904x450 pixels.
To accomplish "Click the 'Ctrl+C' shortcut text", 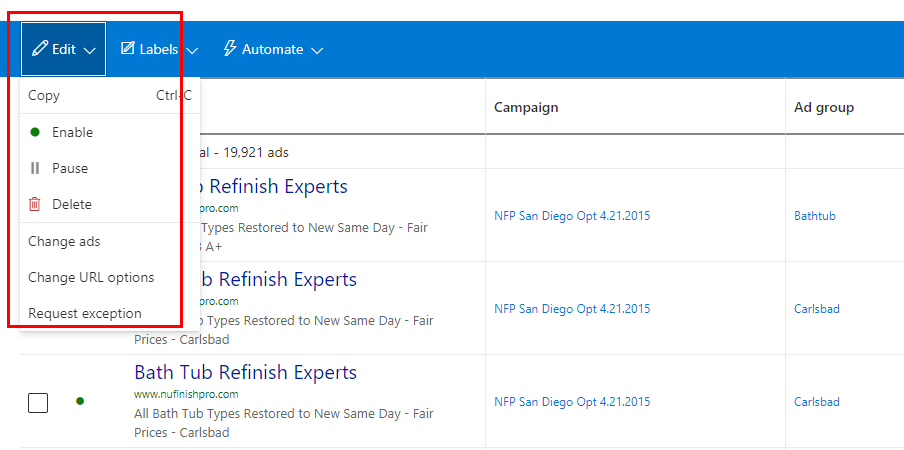I will tap(174, 96).
